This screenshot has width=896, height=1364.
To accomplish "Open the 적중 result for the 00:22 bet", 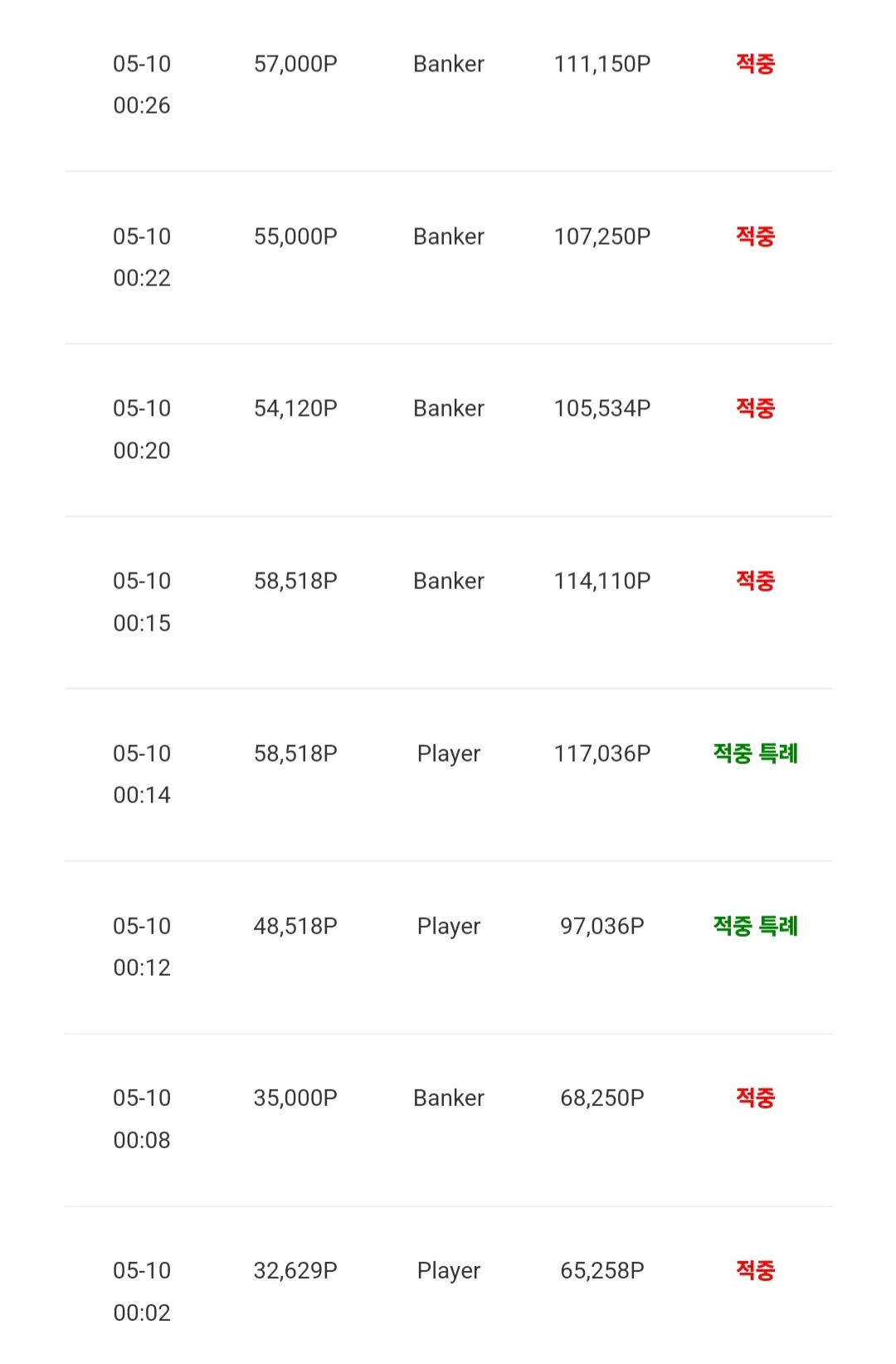I will 755,236.
